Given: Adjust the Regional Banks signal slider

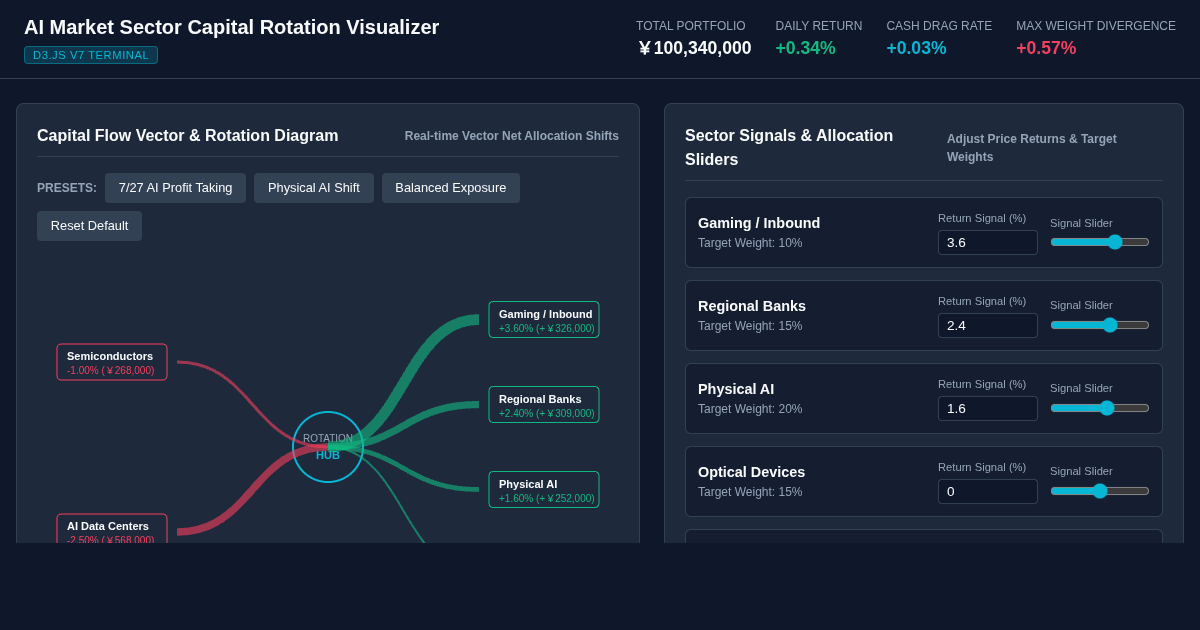Looking at the screenshot, I should [x=1100, y=325].
